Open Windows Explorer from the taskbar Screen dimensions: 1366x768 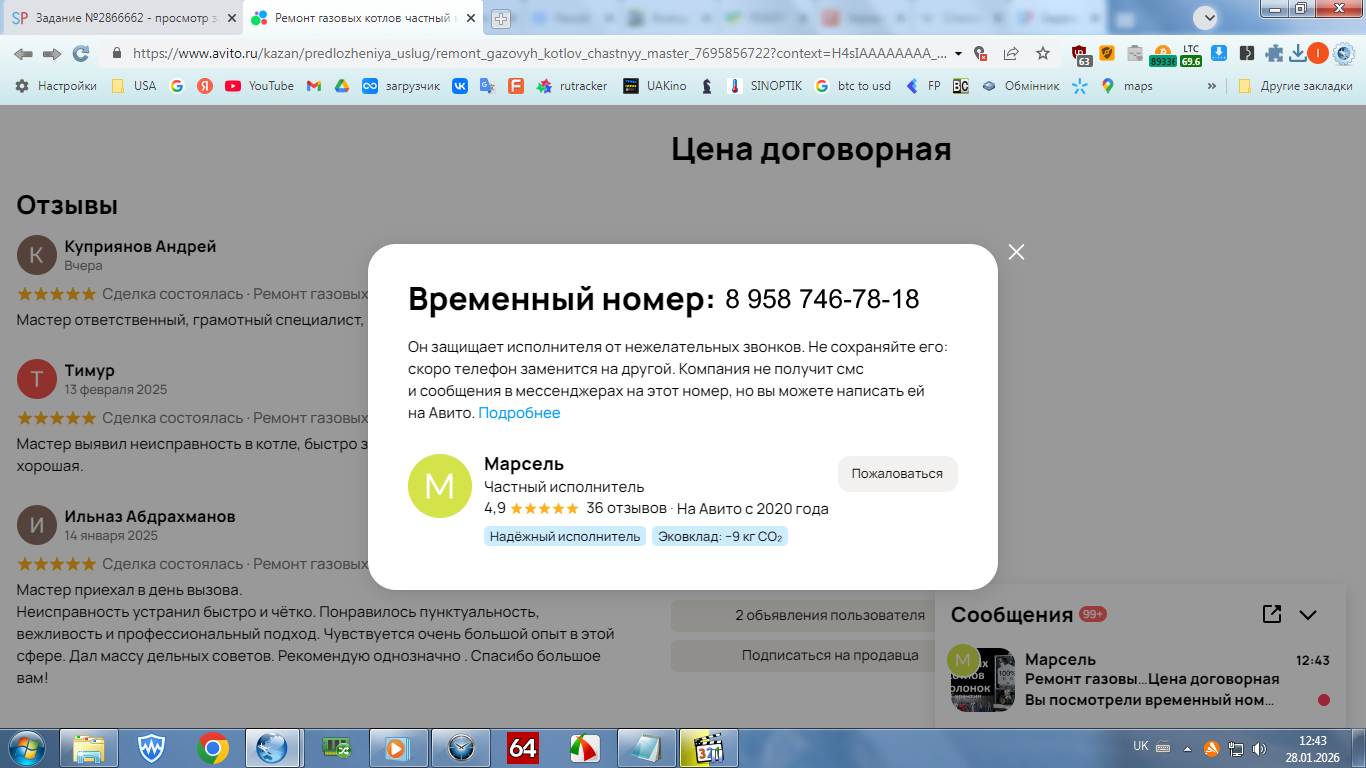[x=89, y=748]
